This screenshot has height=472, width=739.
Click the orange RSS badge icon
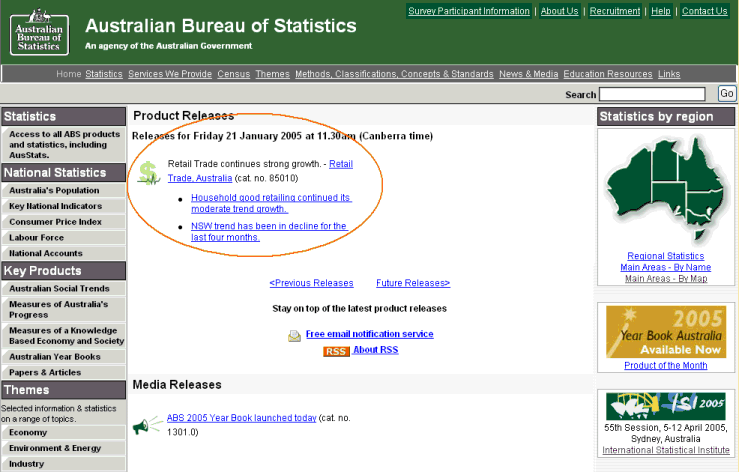[336, 350]
